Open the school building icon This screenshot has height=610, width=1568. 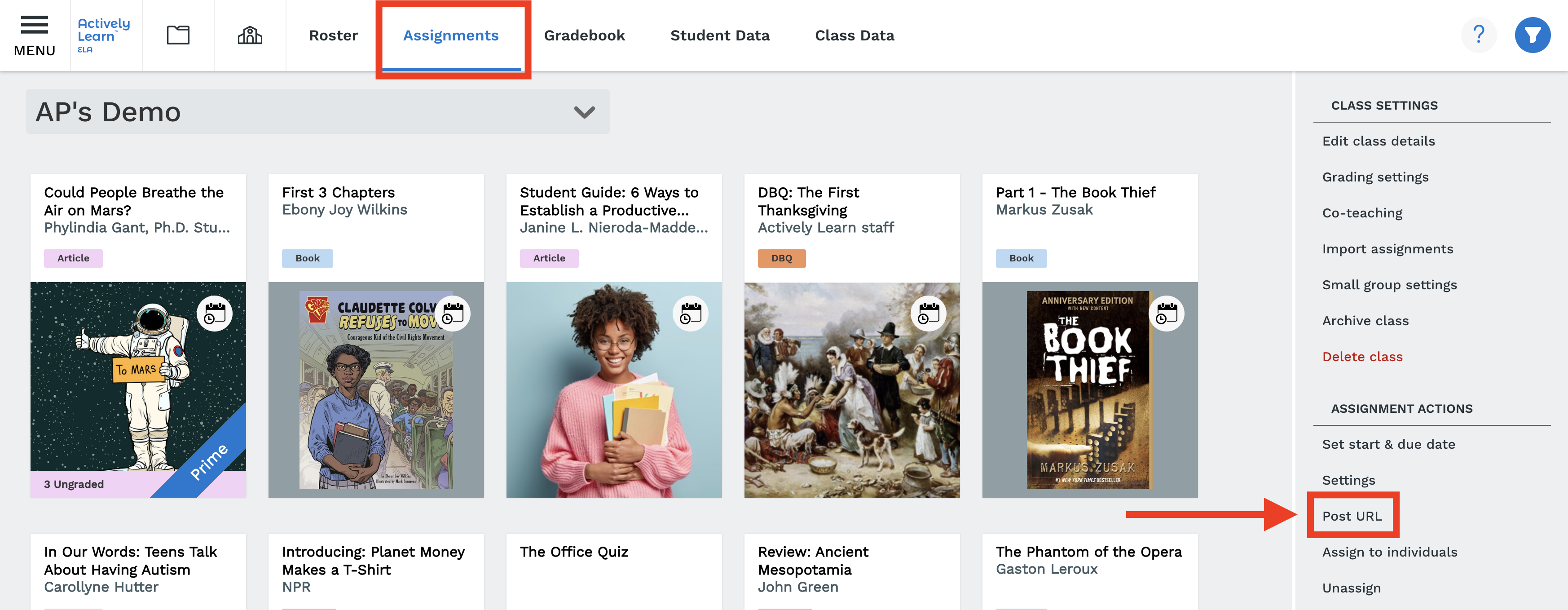250,35
